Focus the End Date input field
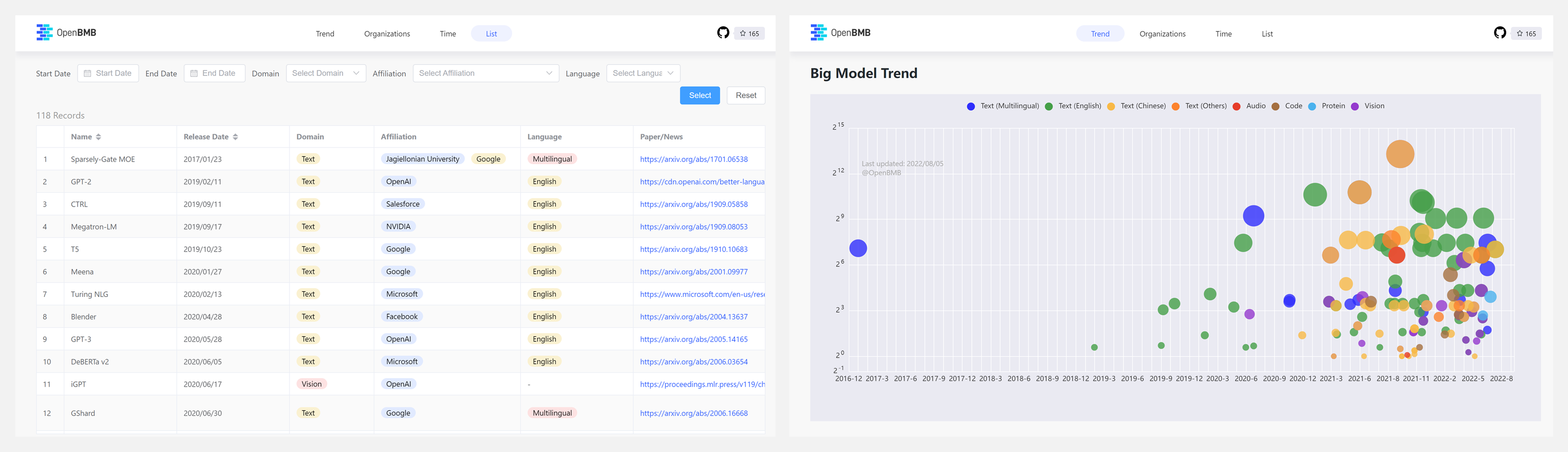The height and width of the screenshot is (452, 1568). [214, 73]
